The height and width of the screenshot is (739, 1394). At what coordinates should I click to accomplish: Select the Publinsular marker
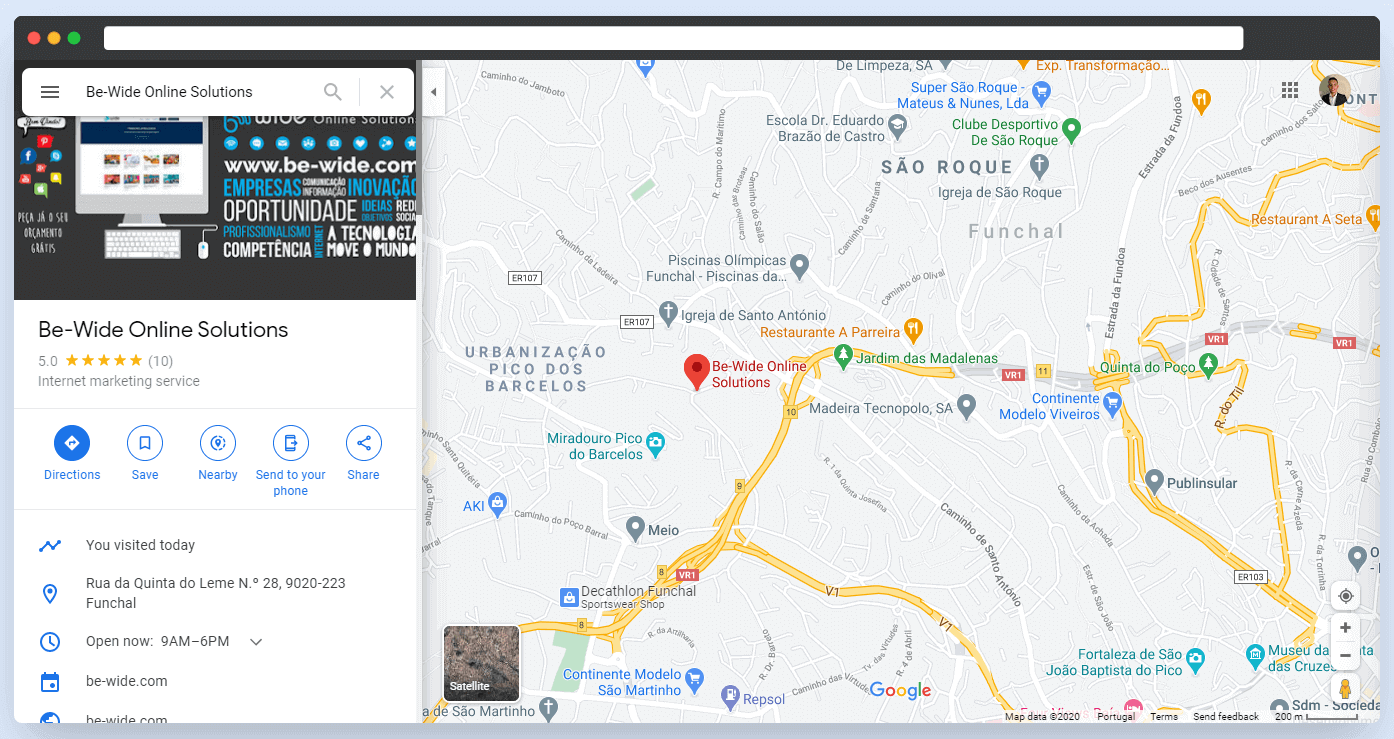[1154, 481]
